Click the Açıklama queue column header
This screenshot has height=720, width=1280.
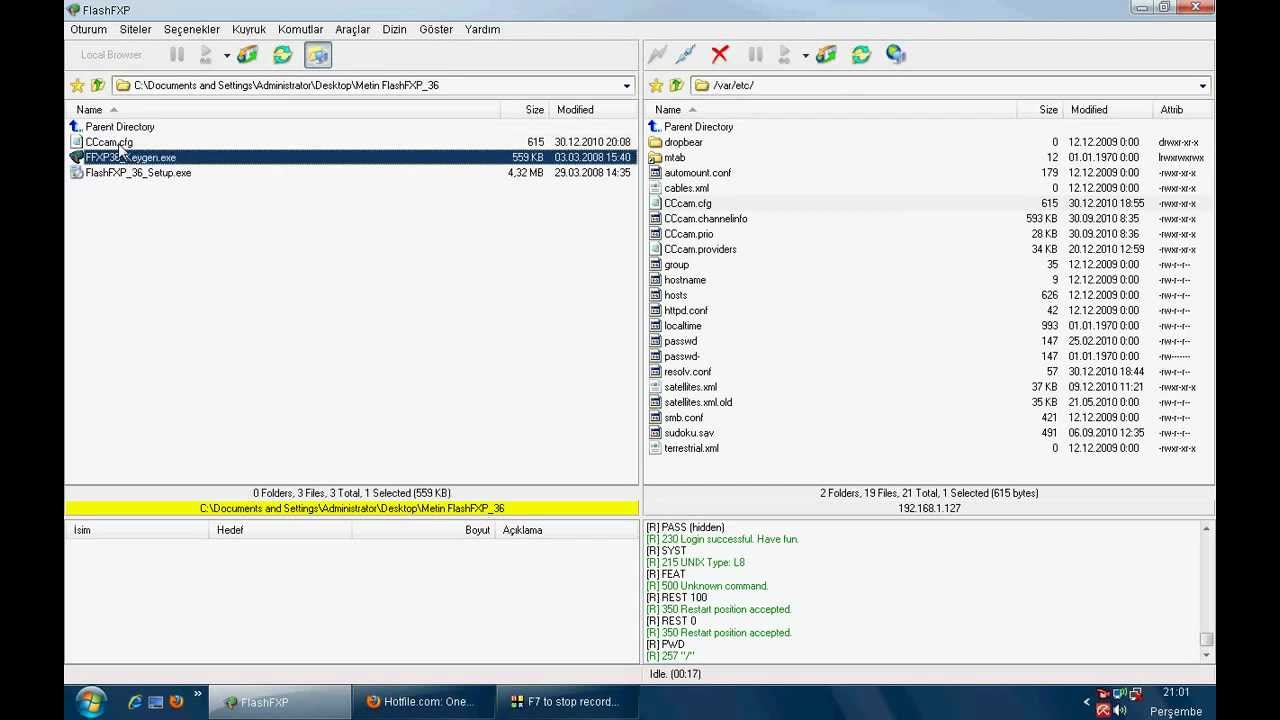(x=565, y=530)
